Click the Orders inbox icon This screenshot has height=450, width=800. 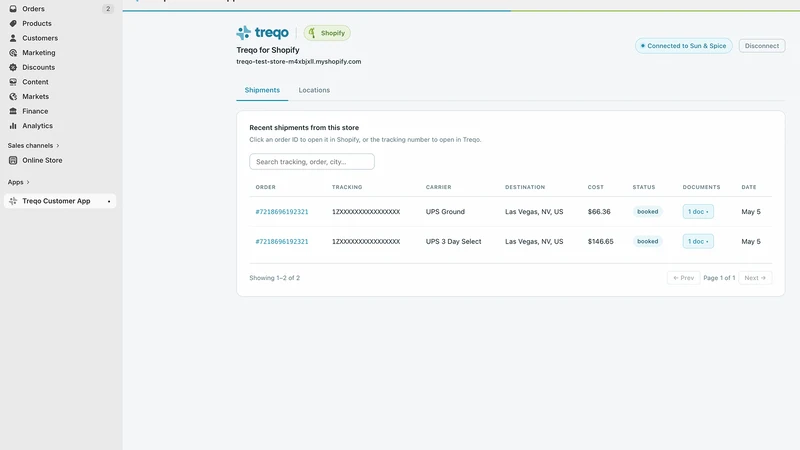13,9
